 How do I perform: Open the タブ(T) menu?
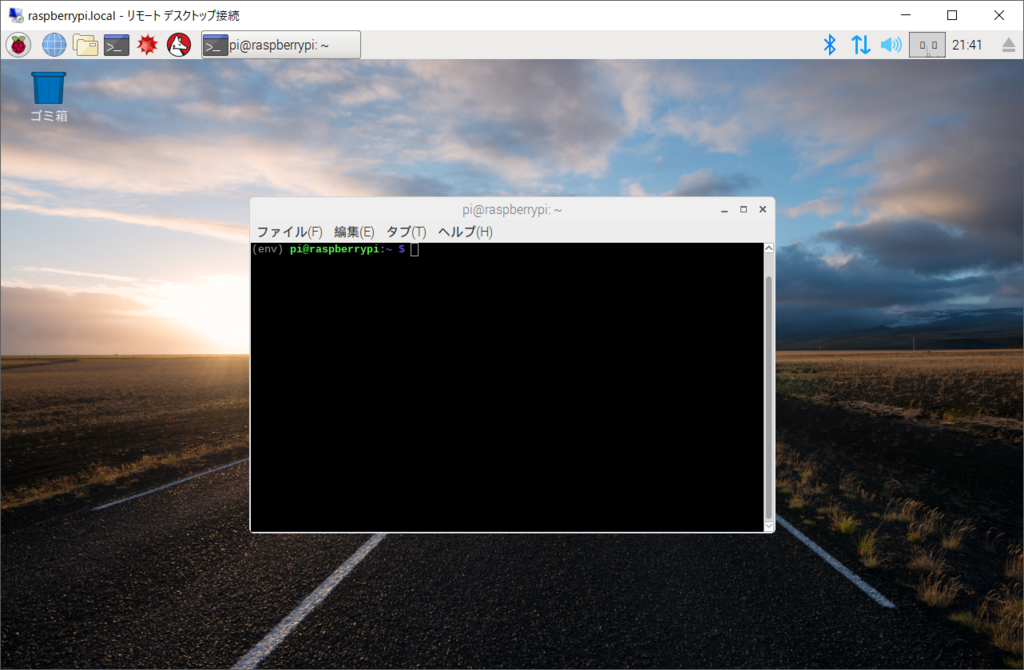coord(406,232)
